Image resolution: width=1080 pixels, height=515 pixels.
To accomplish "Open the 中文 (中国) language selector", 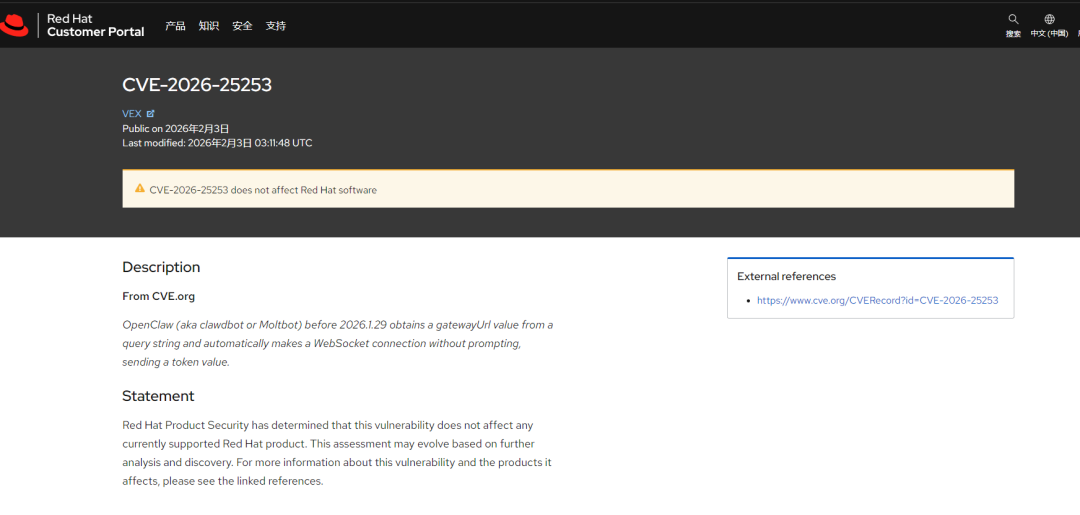I will click(x=1049, y=34).
